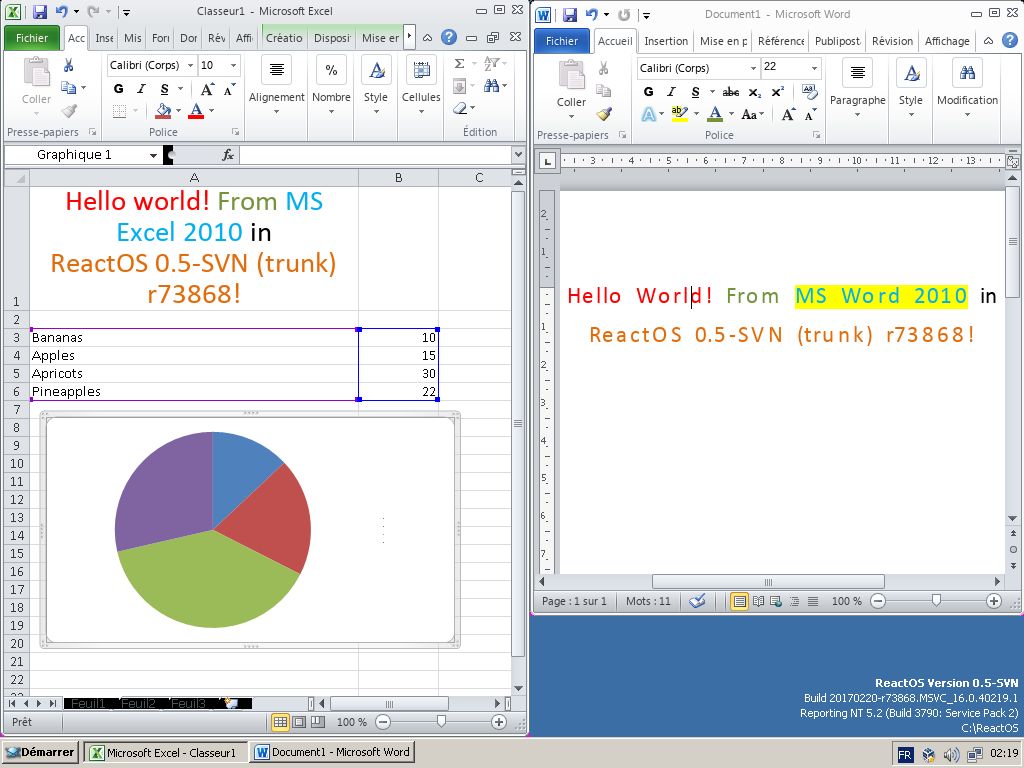Click the strikethrough icon in Word

click(730, 91)
